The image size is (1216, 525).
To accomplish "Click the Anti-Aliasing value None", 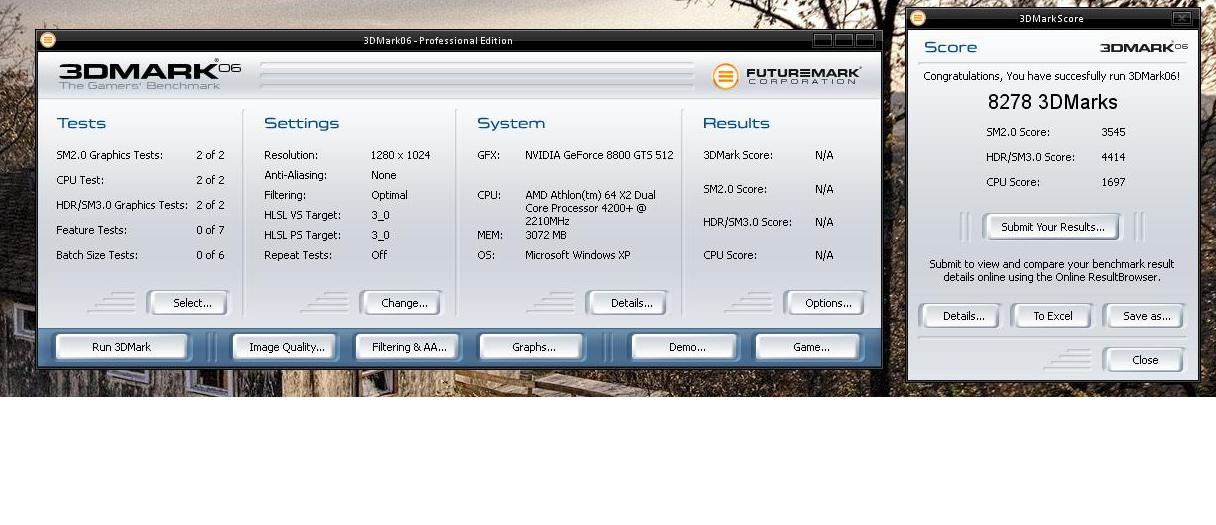I will click(383, 175).
